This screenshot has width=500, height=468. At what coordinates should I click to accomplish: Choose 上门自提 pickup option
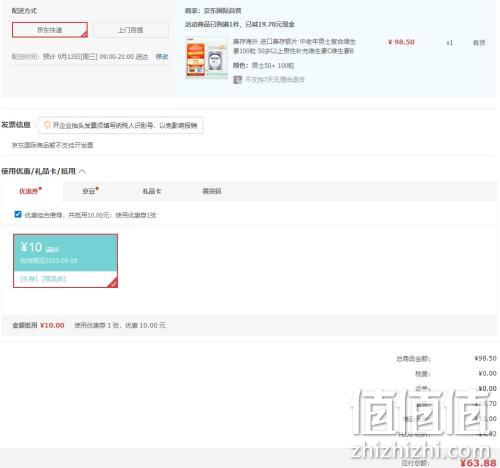tap(131, 30)
